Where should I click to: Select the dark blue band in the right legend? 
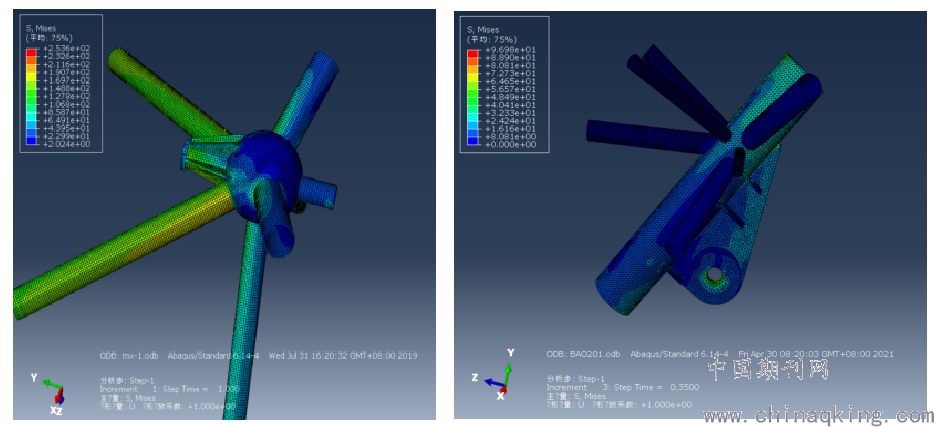point(472,141)
